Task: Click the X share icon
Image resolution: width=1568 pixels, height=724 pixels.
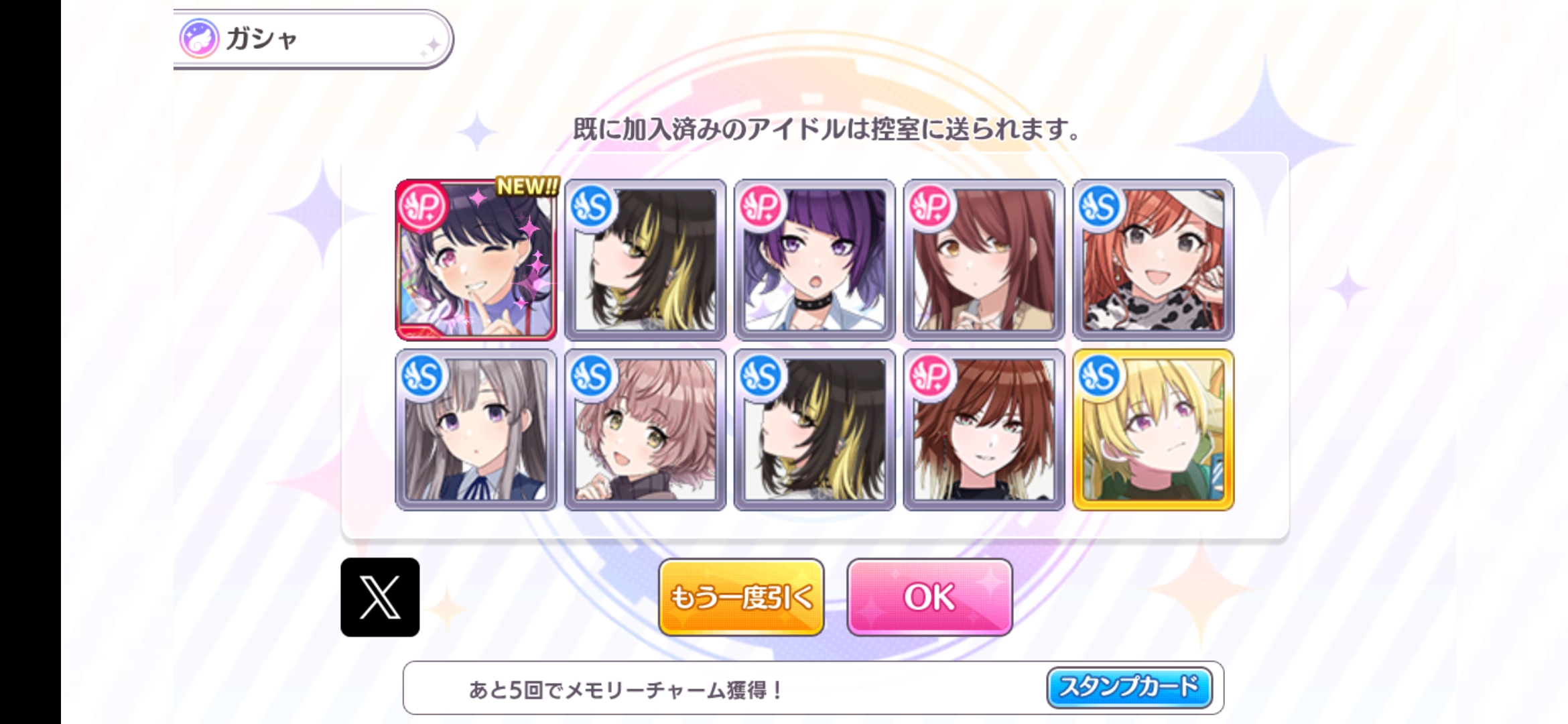Action: [380, 597]
